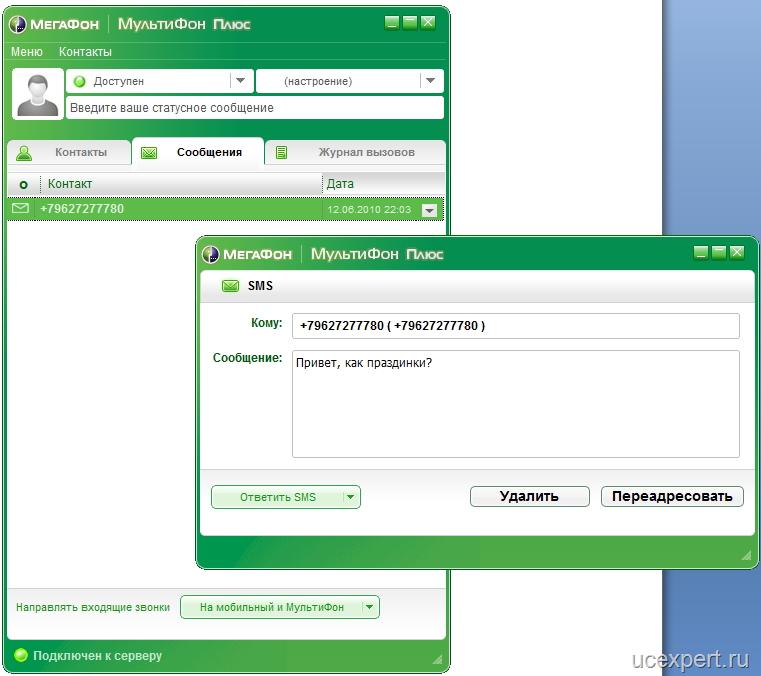Image resolution: width=761 pixels, height=676 pixels.
Task: Click green person icon on Контакты tab
Action: [x=24, y=153]
